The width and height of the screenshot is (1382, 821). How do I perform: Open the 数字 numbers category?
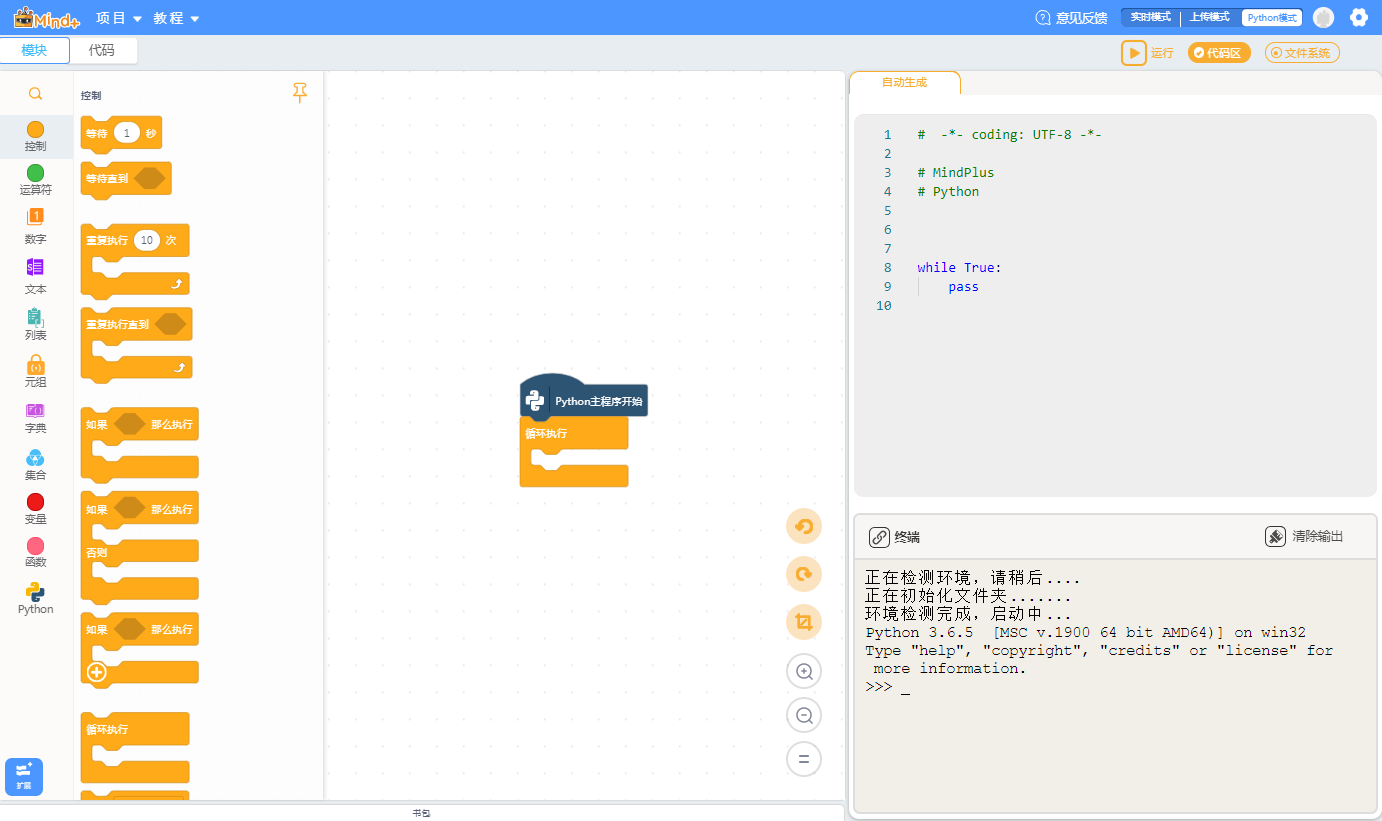[36, 226]
